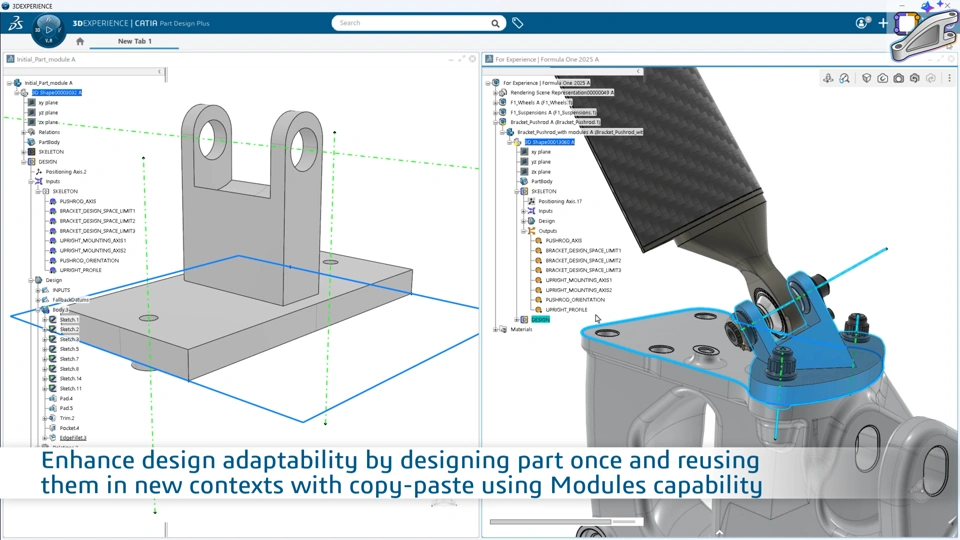Click the view cube icon
Viewport: 960px width, 540px height.
click(x=866, y=78)
